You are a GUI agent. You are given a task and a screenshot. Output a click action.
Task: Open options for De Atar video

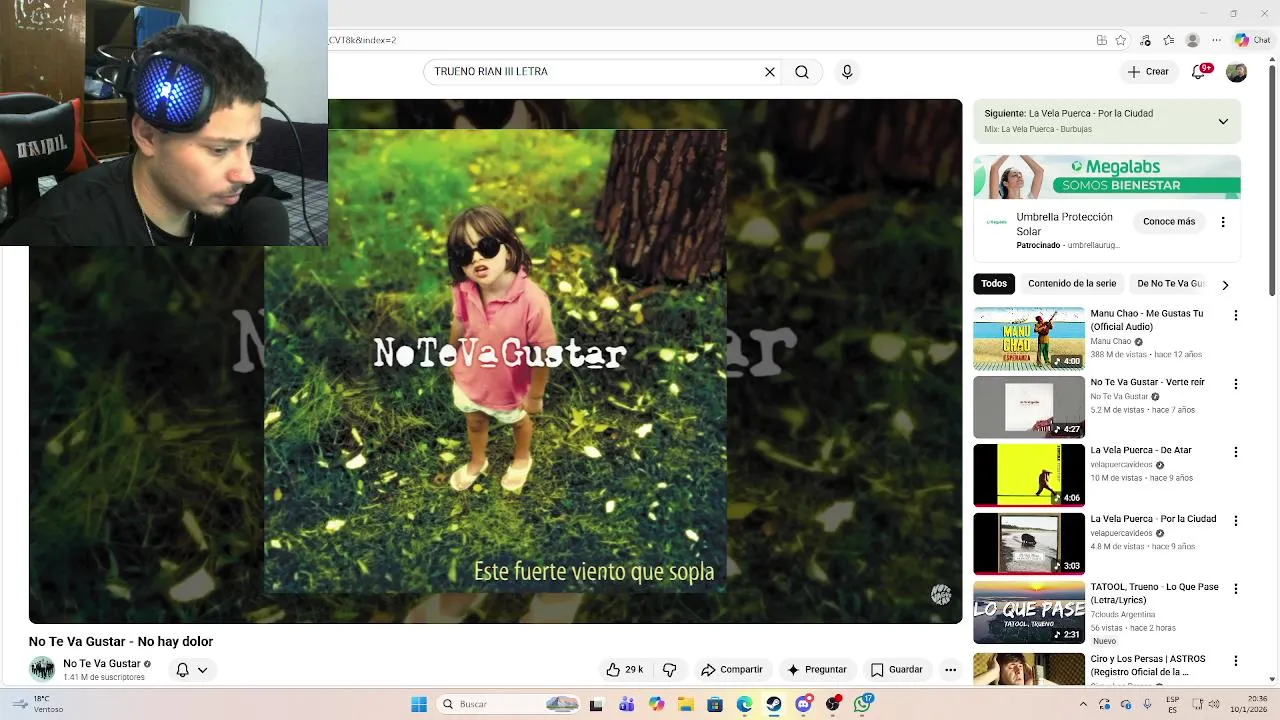point(1236,452)
